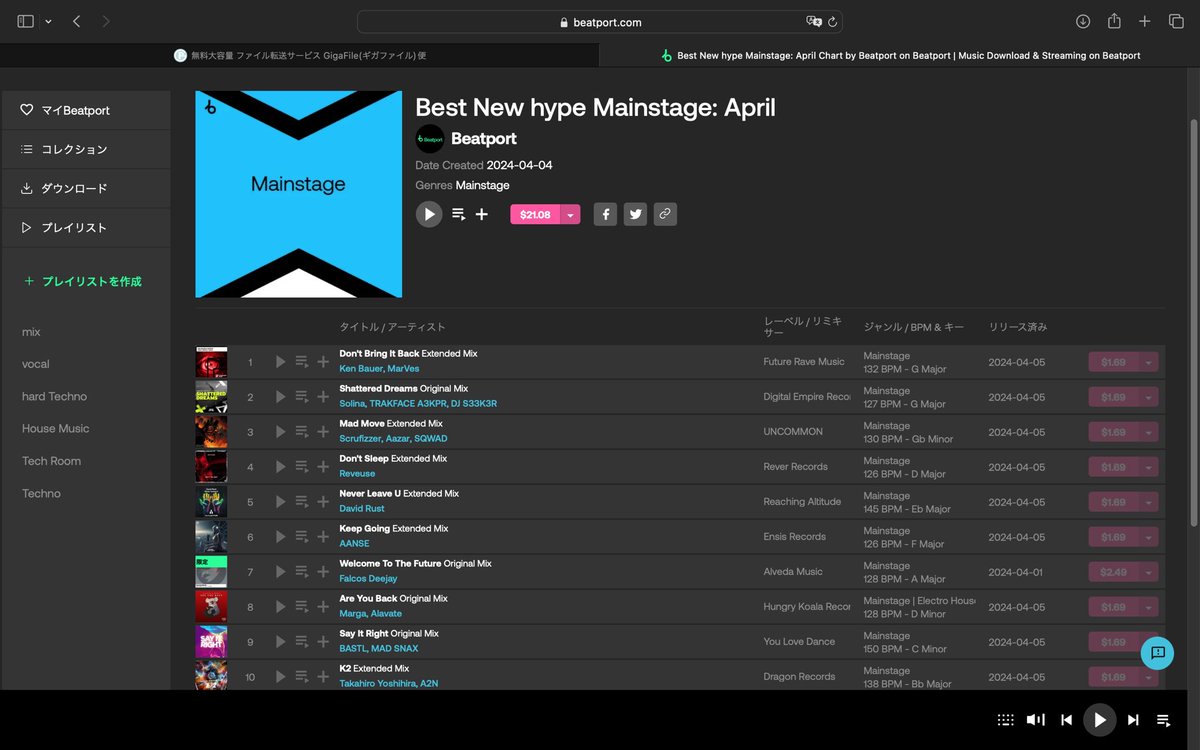Add Are You Back to the queue

click(x=301, y=607)
